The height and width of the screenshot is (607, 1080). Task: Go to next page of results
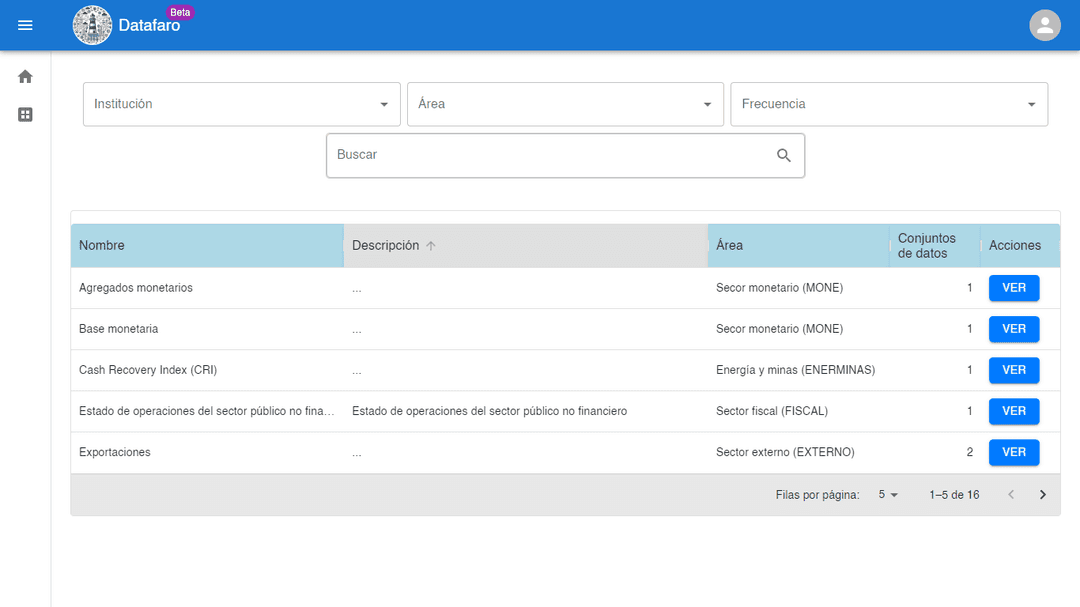[1043, 495]
